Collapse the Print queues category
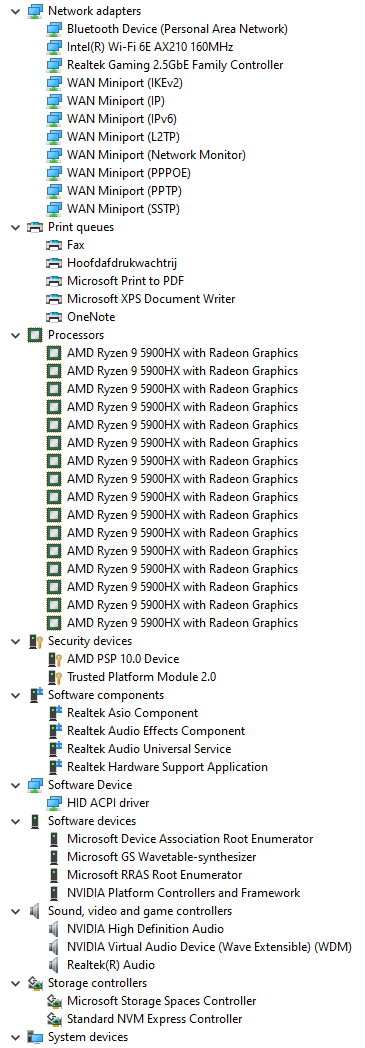 click(15, 227)
